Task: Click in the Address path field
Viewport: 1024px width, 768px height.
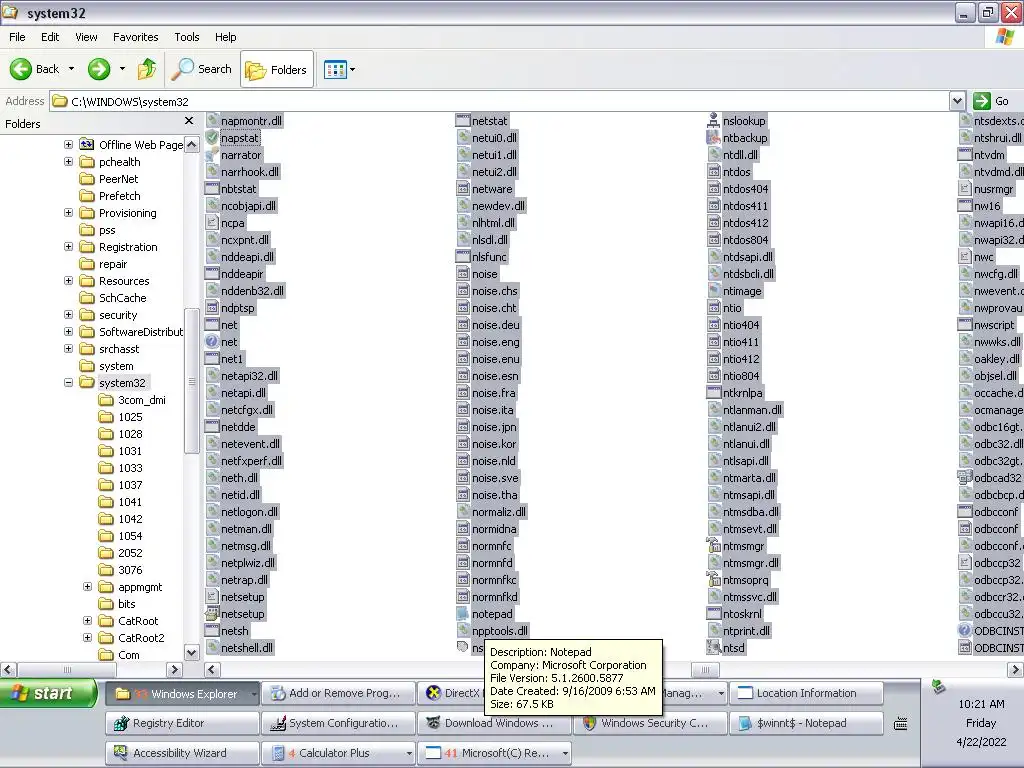Action: [500, 101]
